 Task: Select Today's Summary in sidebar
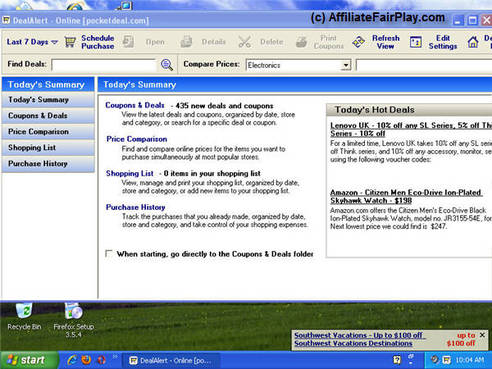(x=48, y=100)
